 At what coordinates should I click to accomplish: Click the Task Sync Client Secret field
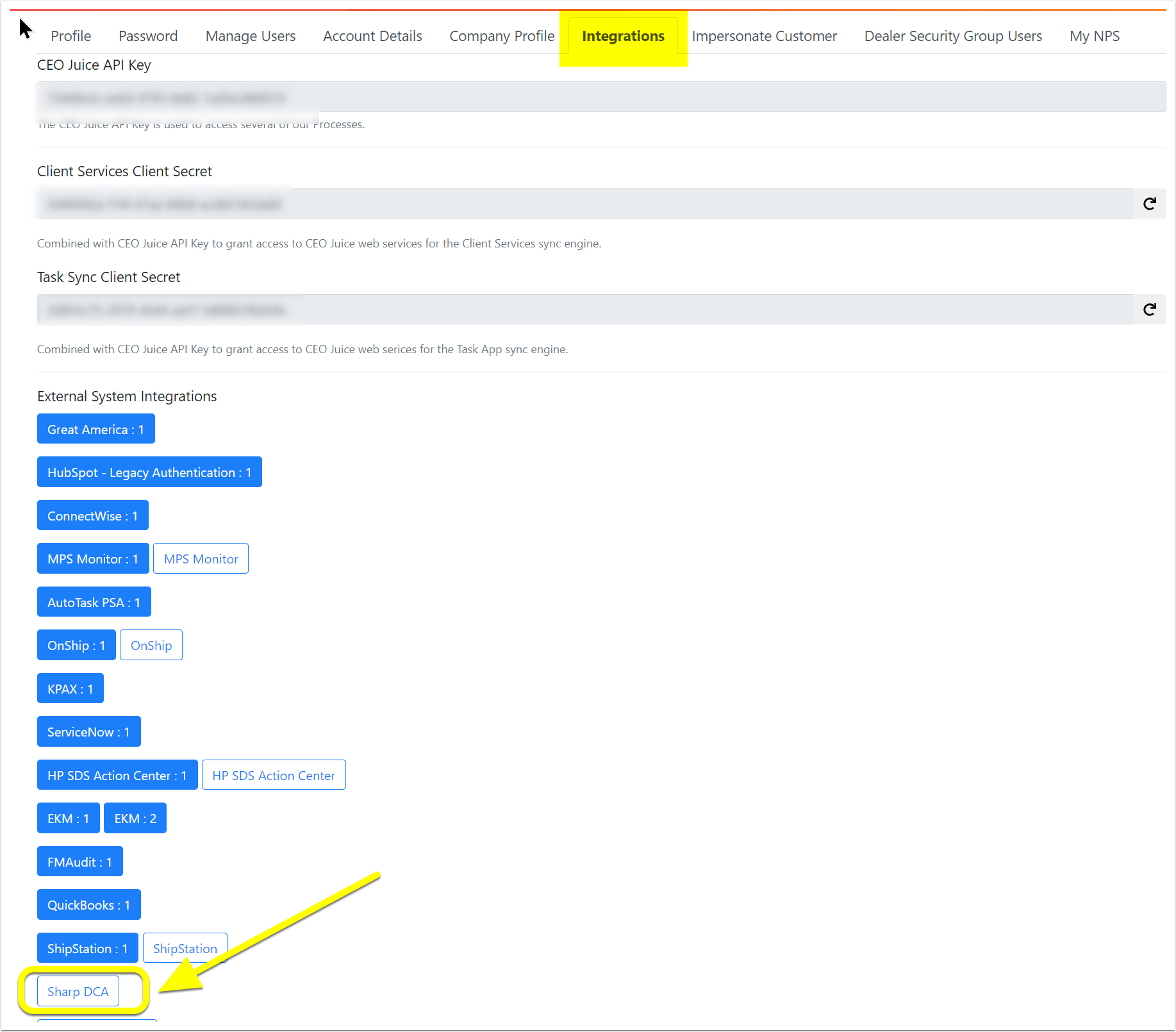585,310
